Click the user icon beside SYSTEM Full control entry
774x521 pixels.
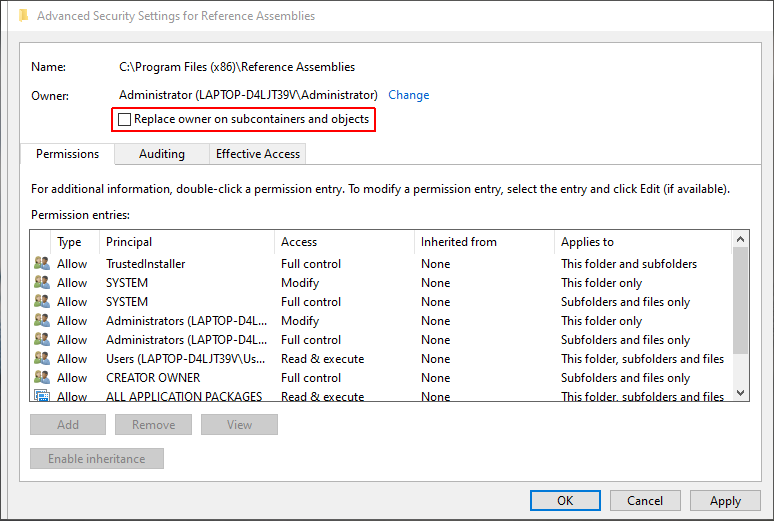coord(41,302)
